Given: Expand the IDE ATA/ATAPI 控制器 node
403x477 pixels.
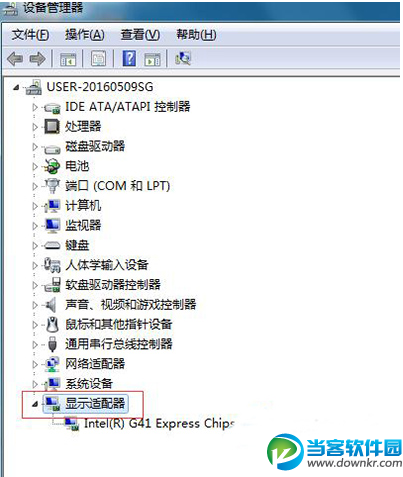Looking at the screenshot, I should click(35, 107).
